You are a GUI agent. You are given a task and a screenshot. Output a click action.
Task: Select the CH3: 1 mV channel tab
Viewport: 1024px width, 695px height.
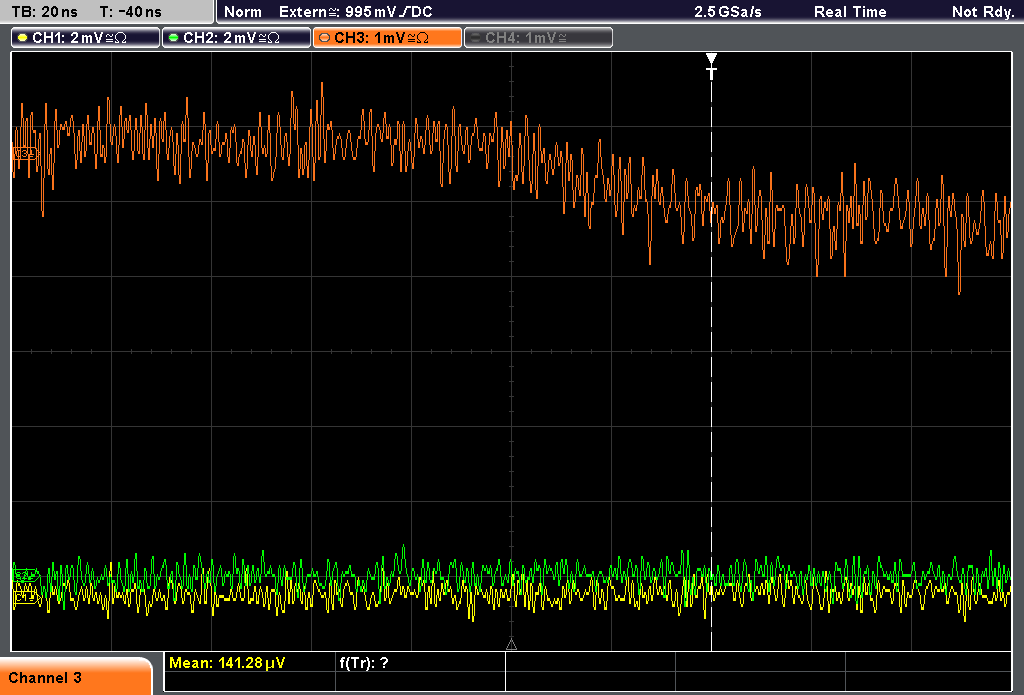pyautogui.click(x=387, y=38)
